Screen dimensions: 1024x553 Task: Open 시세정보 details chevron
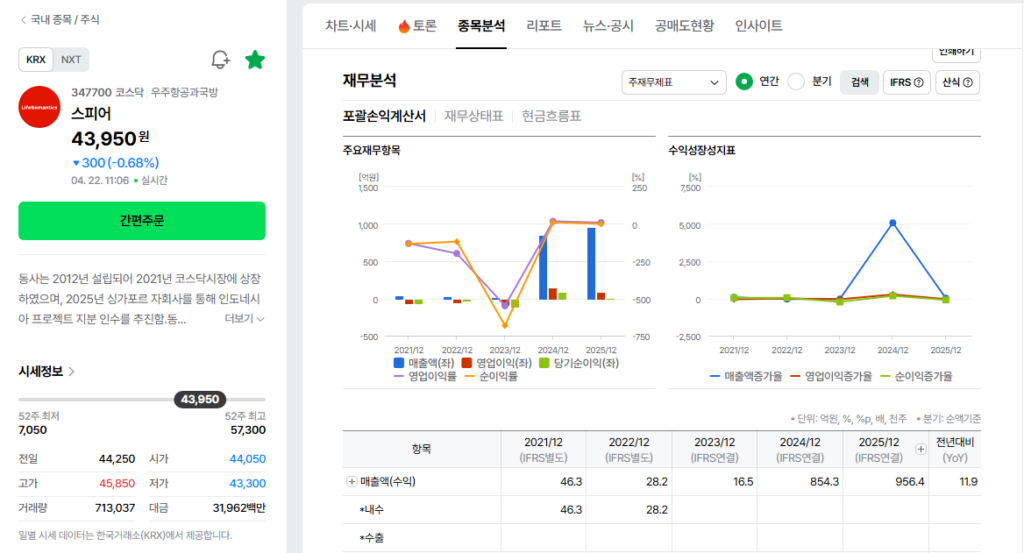[x=72, y=371]
